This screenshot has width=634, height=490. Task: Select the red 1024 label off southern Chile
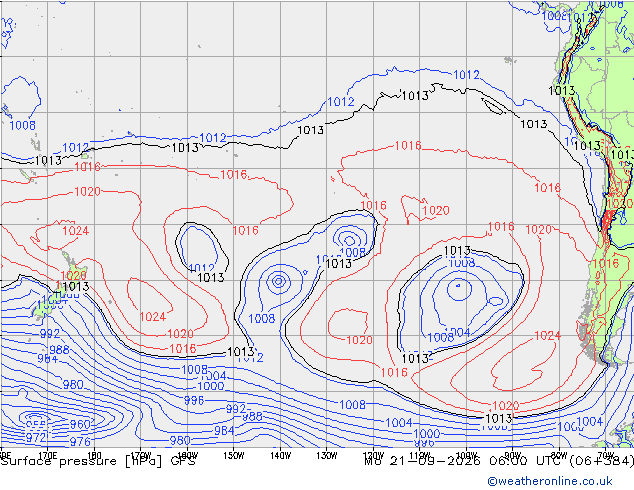tap(547, 336)
